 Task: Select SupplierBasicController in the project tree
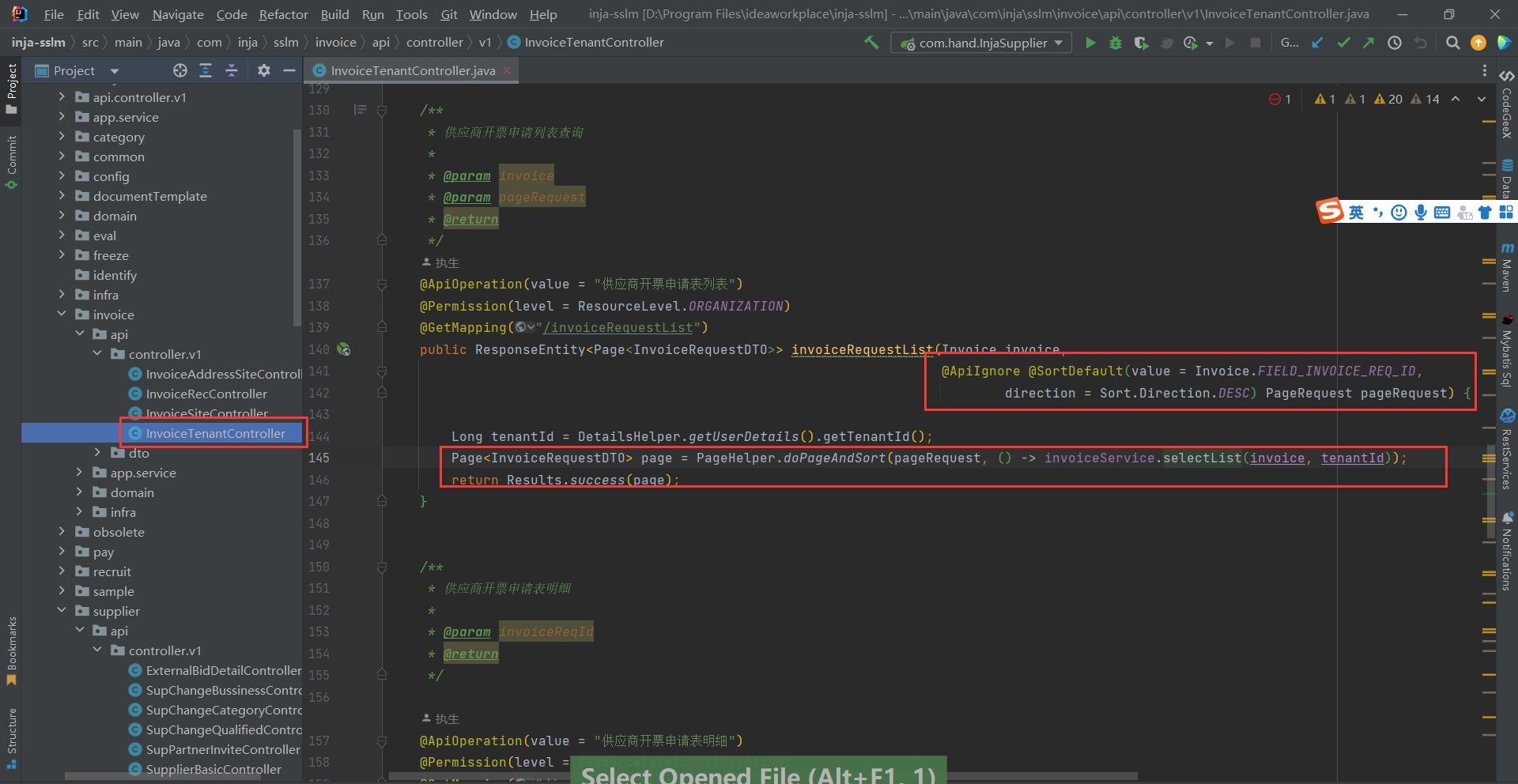(213, 769)
